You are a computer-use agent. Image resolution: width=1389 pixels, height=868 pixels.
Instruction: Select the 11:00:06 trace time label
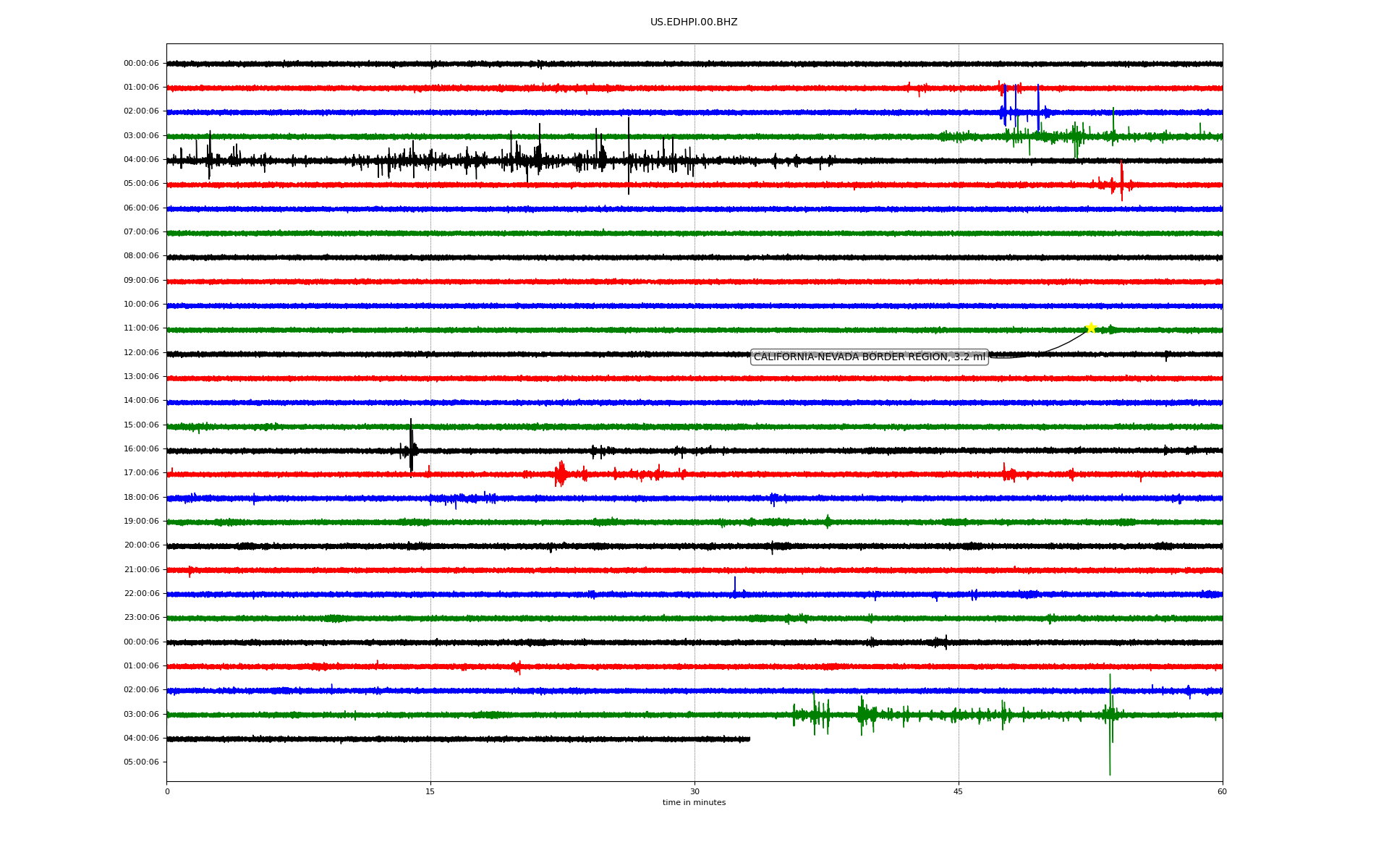coord(141,328)
